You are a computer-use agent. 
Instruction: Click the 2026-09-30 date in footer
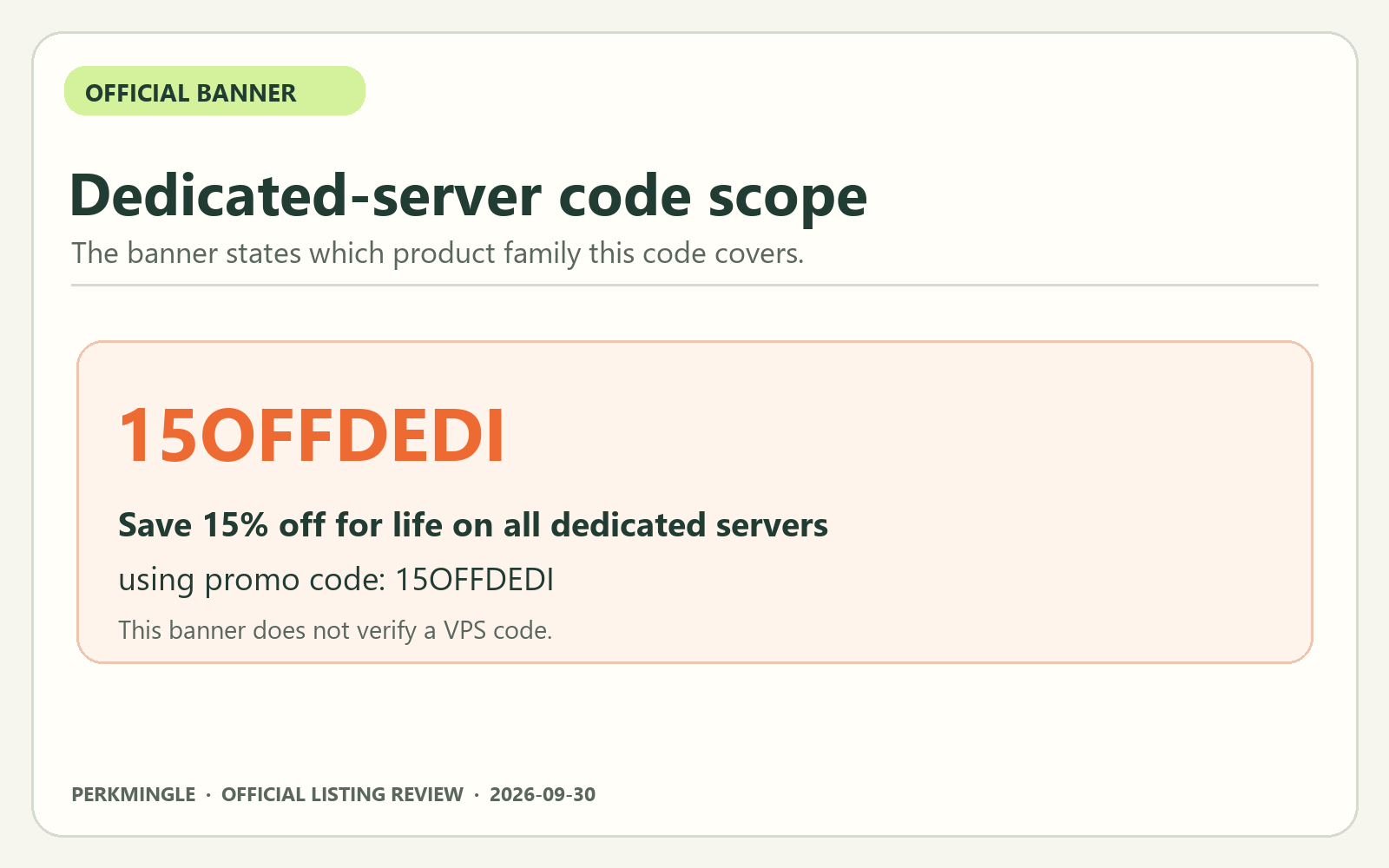[x=543, y=795]
